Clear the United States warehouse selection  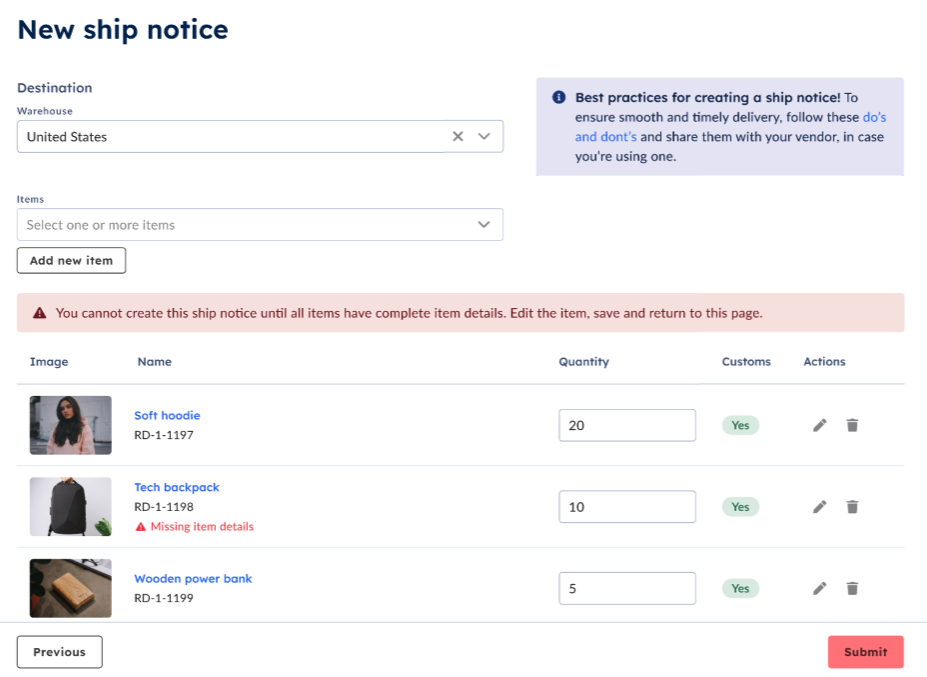pos(458,137)
